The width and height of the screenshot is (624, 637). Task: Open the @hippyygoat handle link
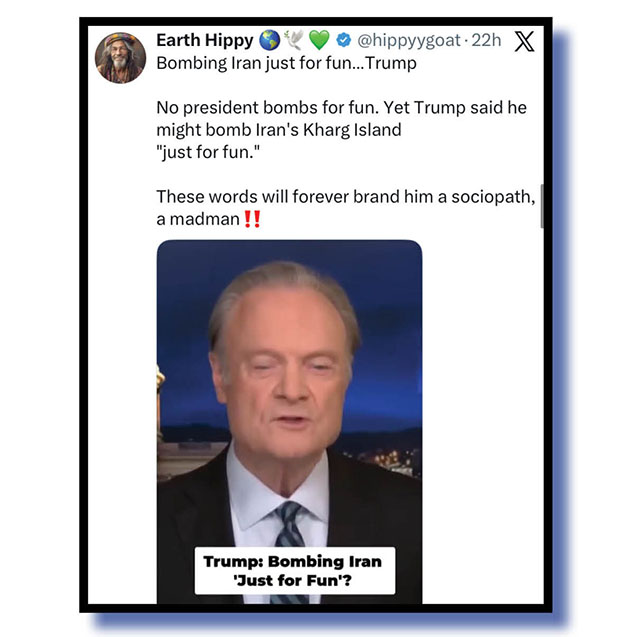click(x=409, y=40)
